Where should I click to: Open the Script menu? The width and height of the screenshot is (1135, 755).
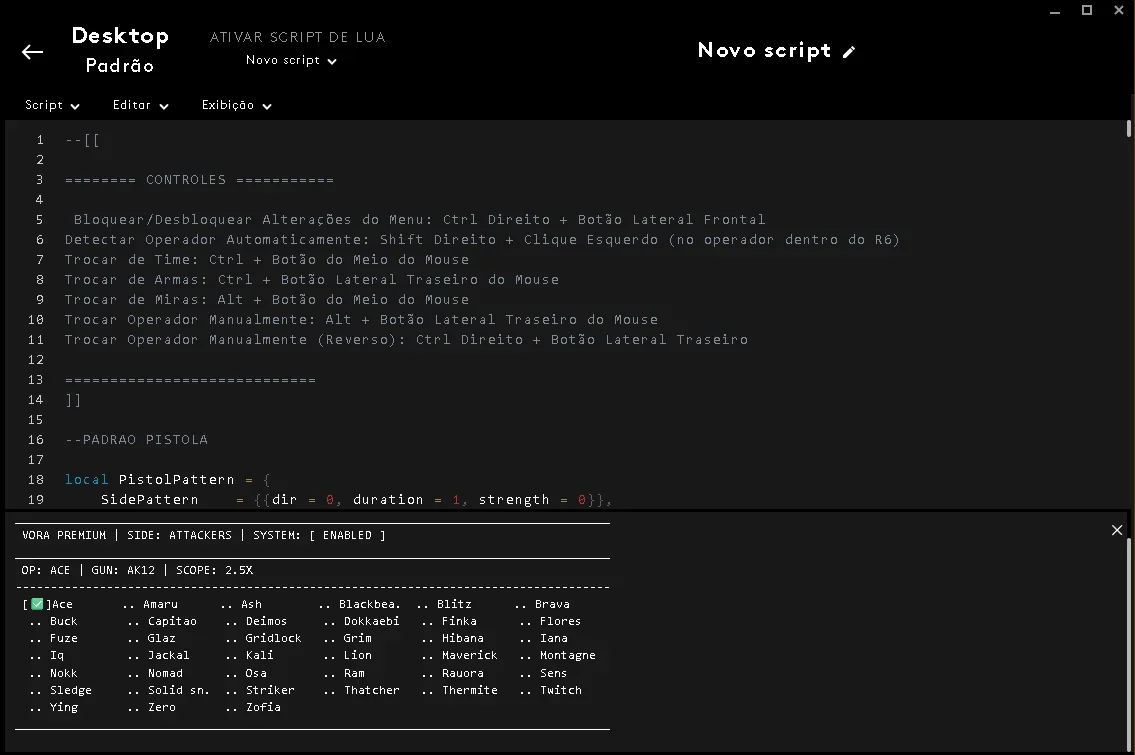(52, 105)
